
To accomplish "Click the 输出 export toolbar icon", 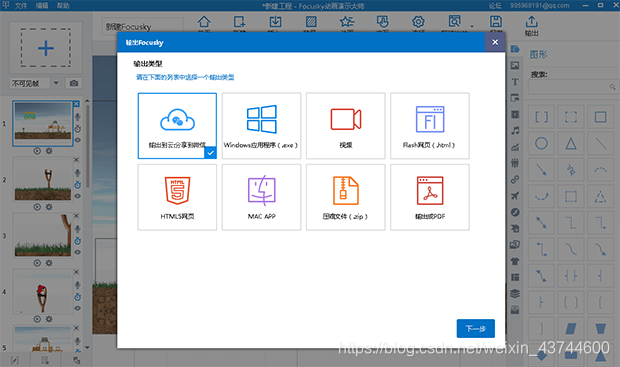I will click(531, 26).
